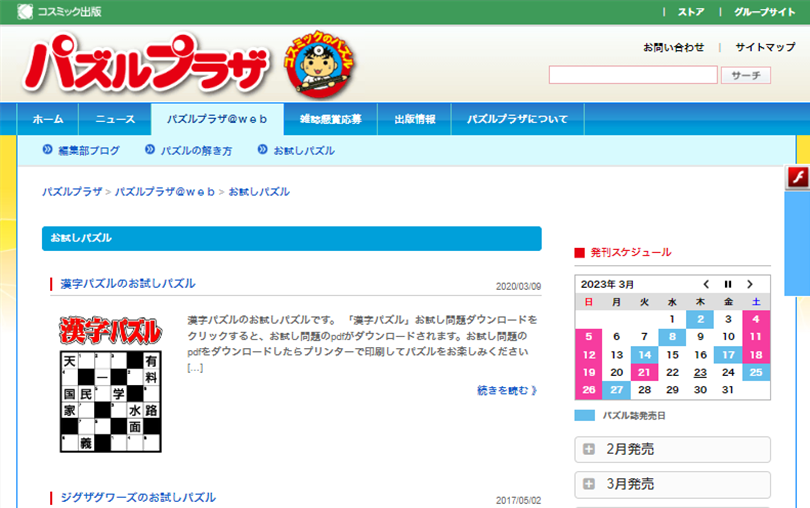Viewport: 810px width, 508px height.
Task: Expand the 2月発売 section
Action: click(x=672, y=449)
